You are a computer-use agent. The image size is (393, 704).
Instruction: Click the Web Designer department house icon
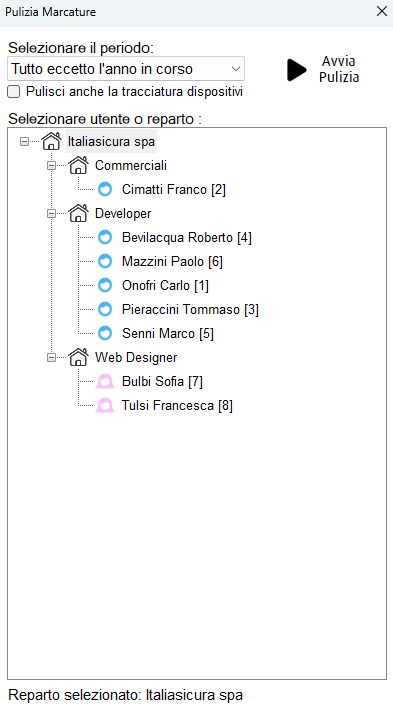click(x=78, y=357)
